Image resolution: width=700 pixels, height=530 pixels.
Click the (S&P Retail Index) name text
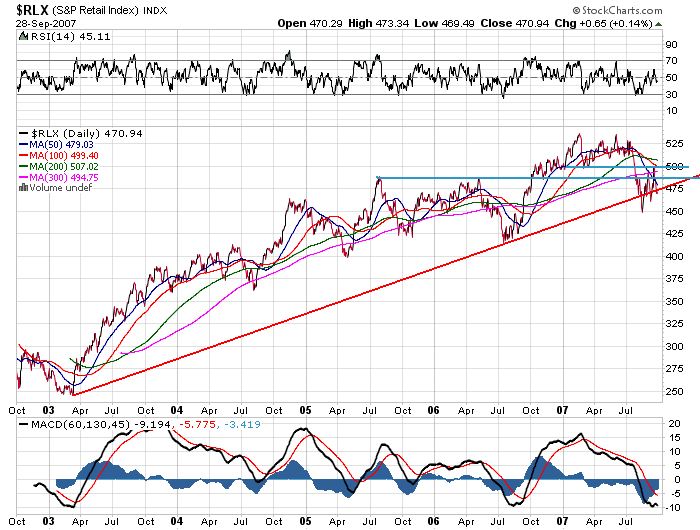pyautogui.click(x=95, y=10)
